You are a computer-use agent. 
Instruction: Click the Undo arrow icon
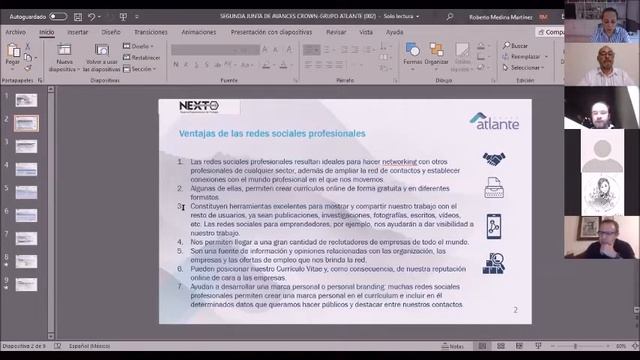click(x=92, y=17)
